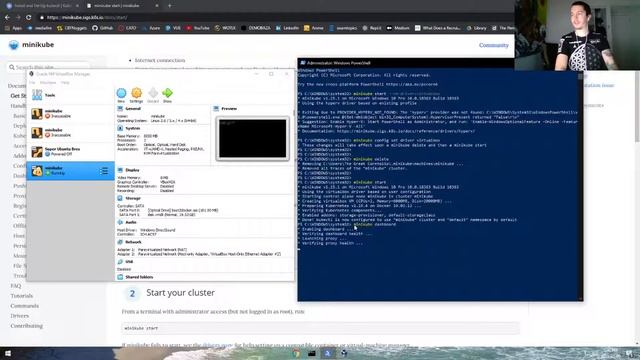The width and height of the screenshot is (640, 360).
Task: Open the GitHub bookmark
Action: tap(103, 28)
